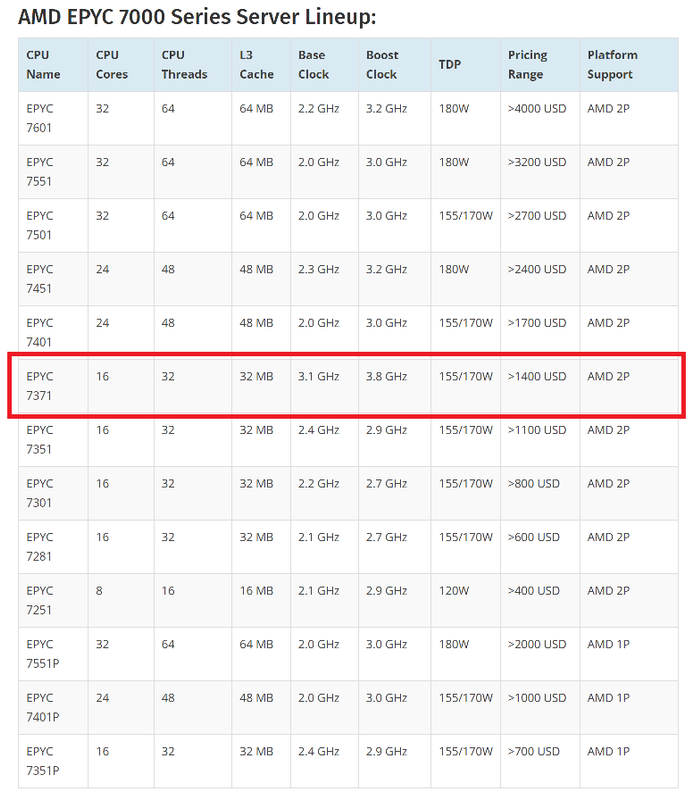
Task: Click the 'EPYC 7601' name cell
Action: (x=53, y=118)
